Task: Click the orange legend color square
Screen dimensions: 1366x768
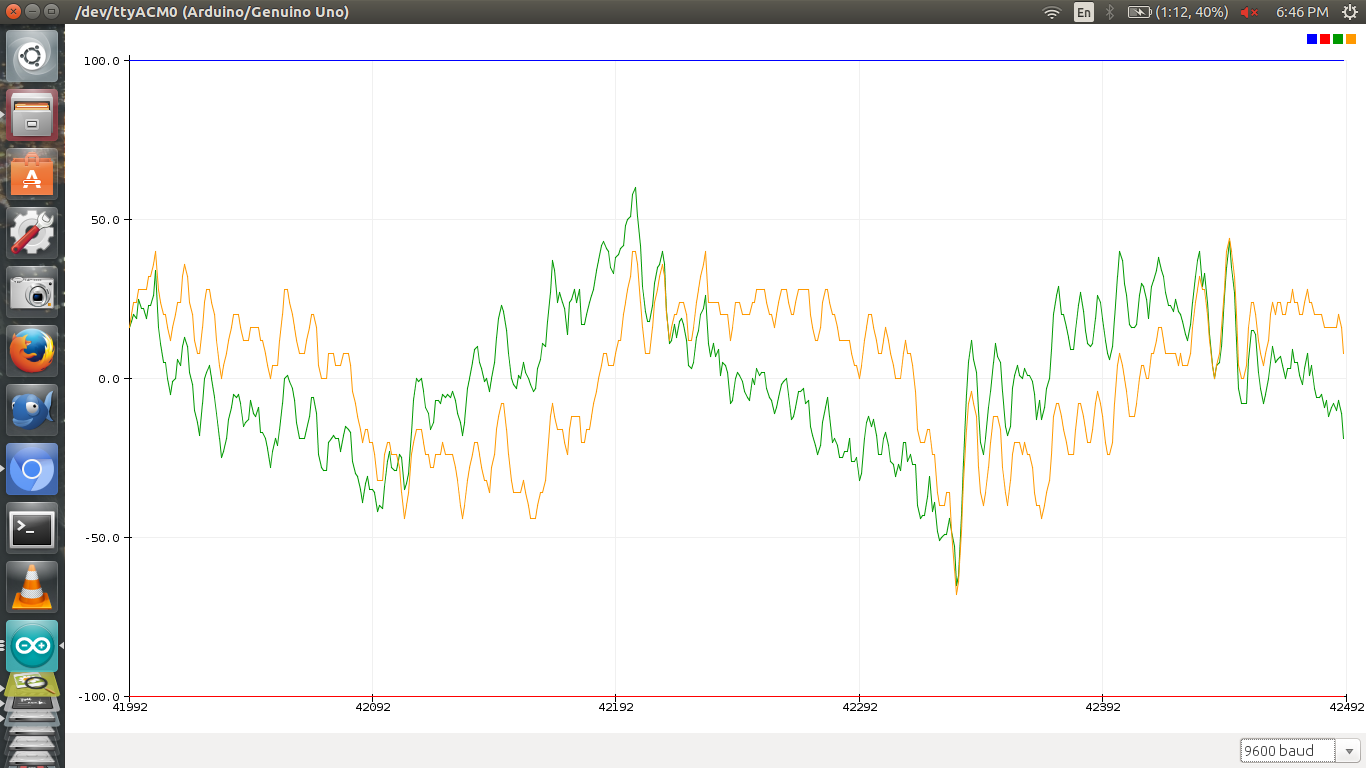Action: [x=1351, y=39]
